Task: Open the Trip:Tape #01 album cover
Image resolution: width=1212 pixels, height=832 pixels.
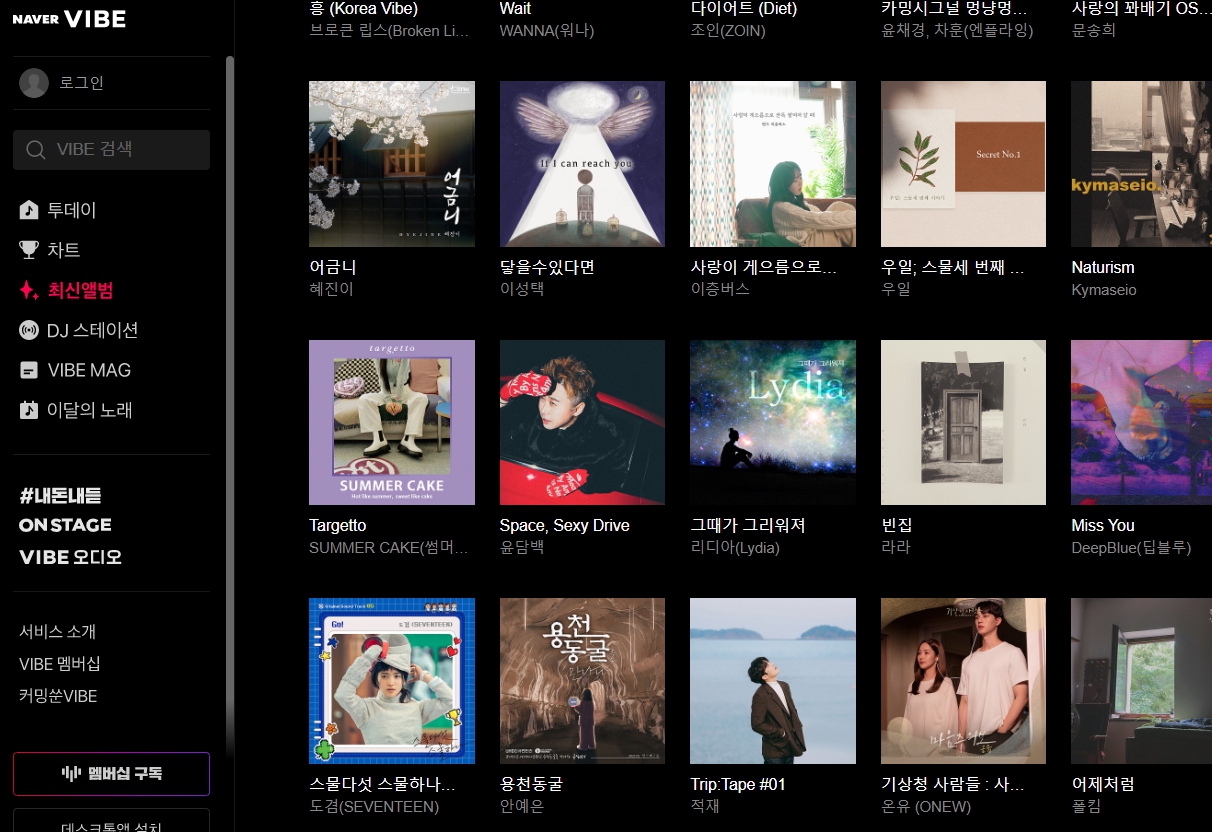Action: click(773, 681)
